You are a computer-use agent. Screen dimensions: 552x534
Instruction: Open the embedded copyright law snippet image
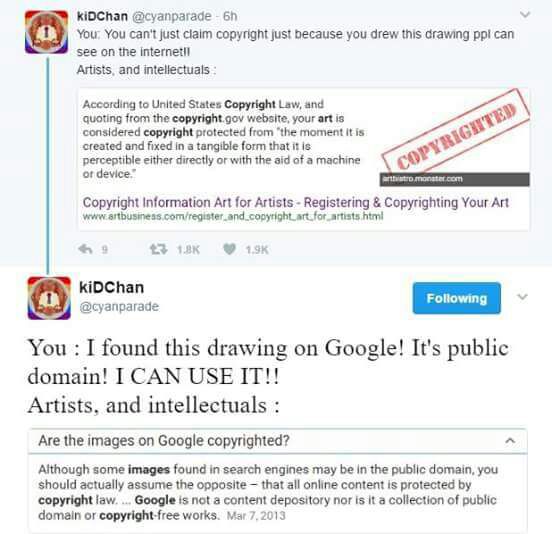pos(303,159)
